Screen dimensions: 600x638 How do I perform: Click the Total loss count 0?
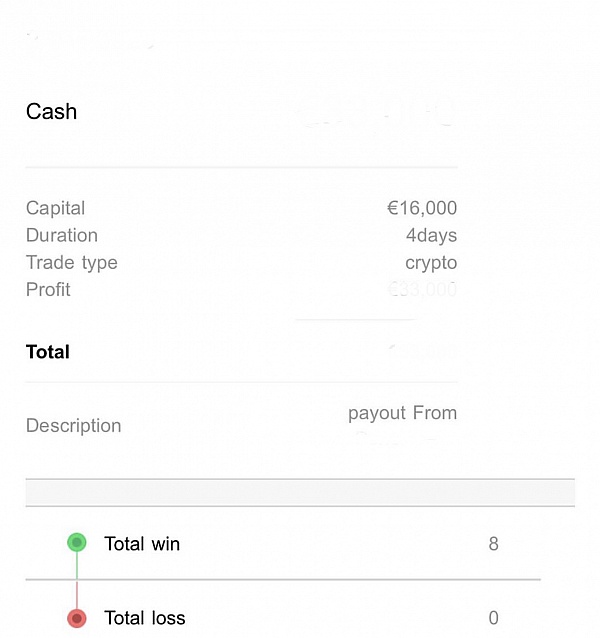coord(493,618)
